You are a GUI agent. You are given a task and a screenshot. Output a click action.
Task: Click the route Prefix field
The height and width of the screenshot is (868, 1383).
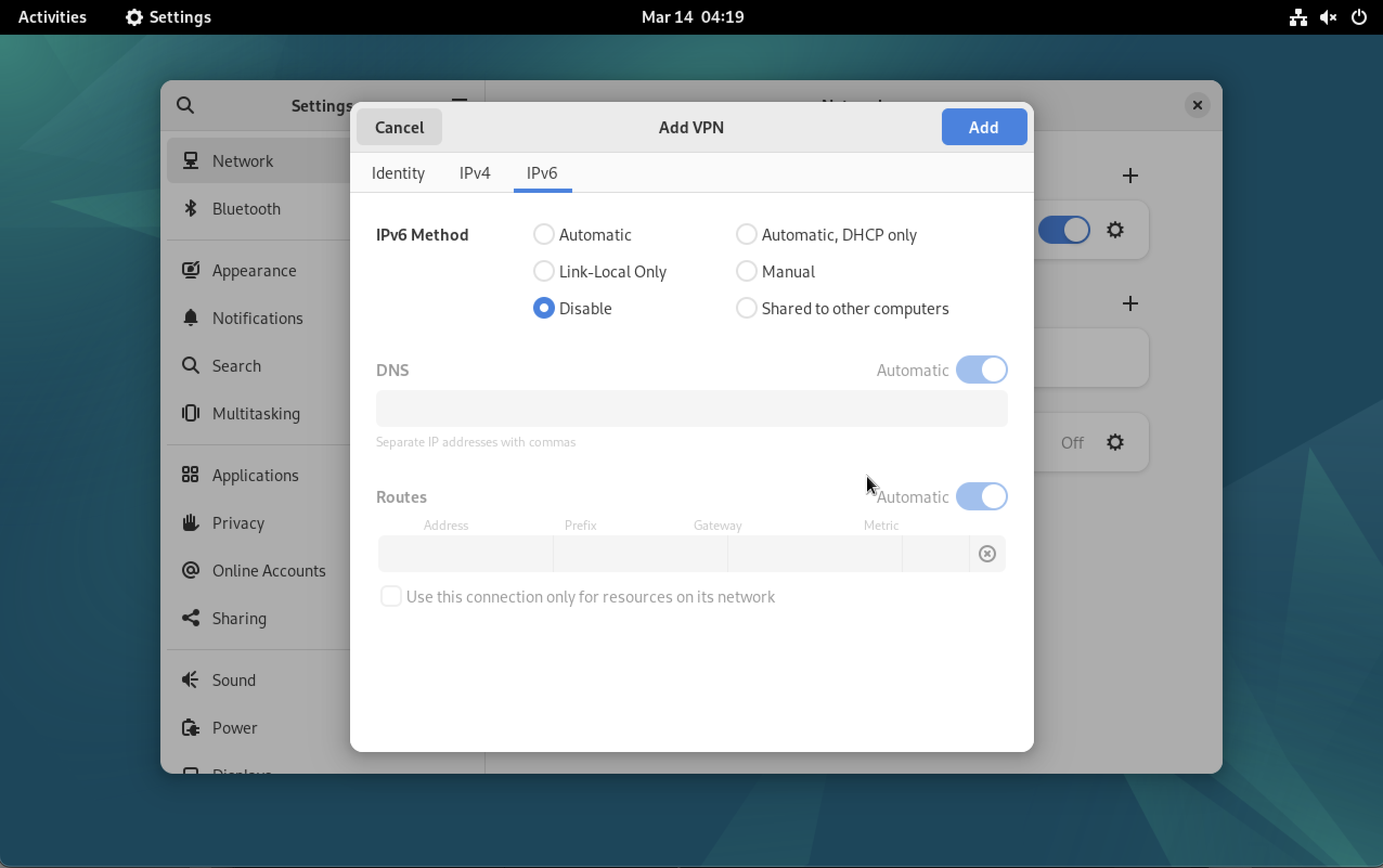pos(640,554)
